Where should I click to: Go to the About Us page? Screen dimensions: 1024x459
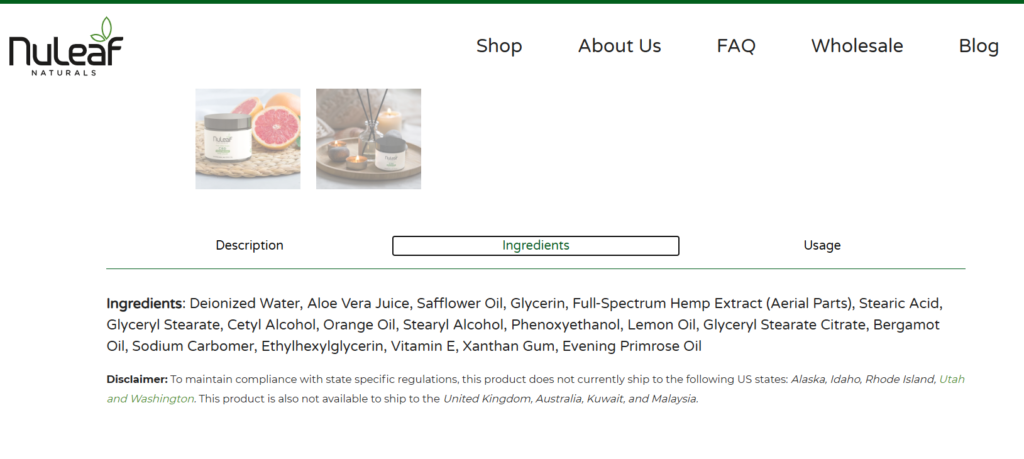click(619, 46)
